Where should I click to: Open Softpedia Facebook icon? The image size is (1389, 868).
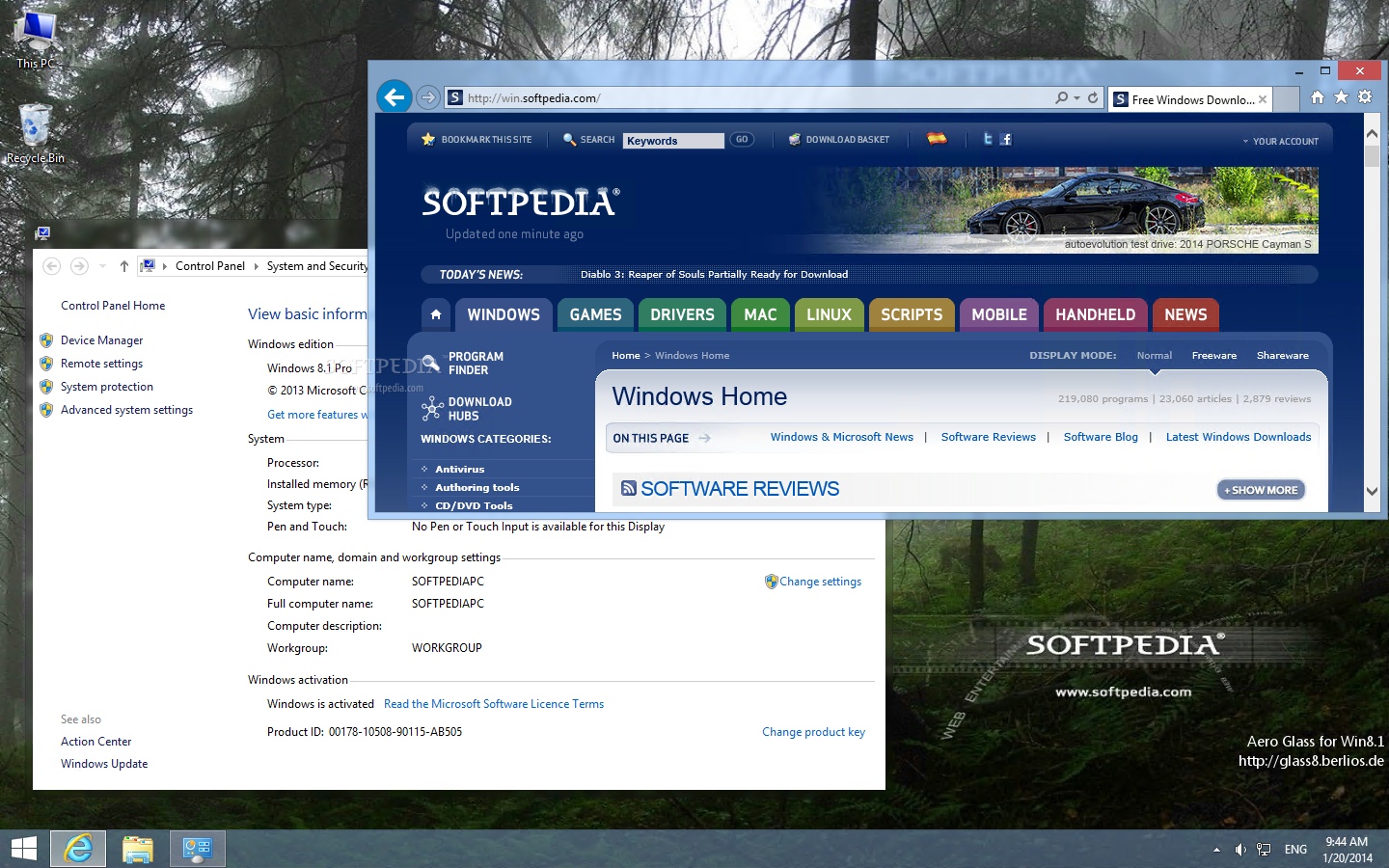click(1006, 139)
